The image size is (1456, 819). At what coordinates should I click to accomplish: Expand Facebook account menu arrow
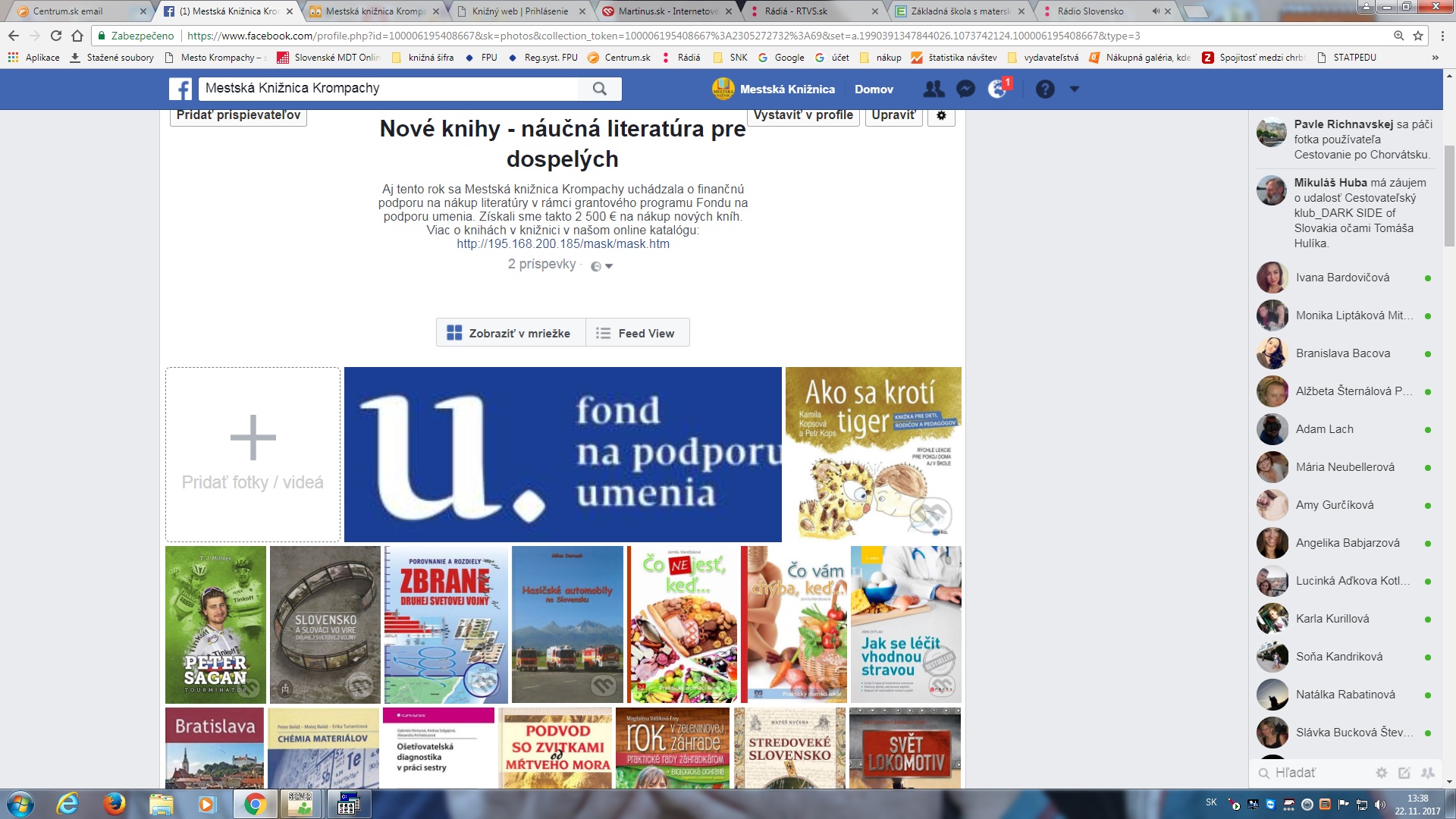(1074, 89)
